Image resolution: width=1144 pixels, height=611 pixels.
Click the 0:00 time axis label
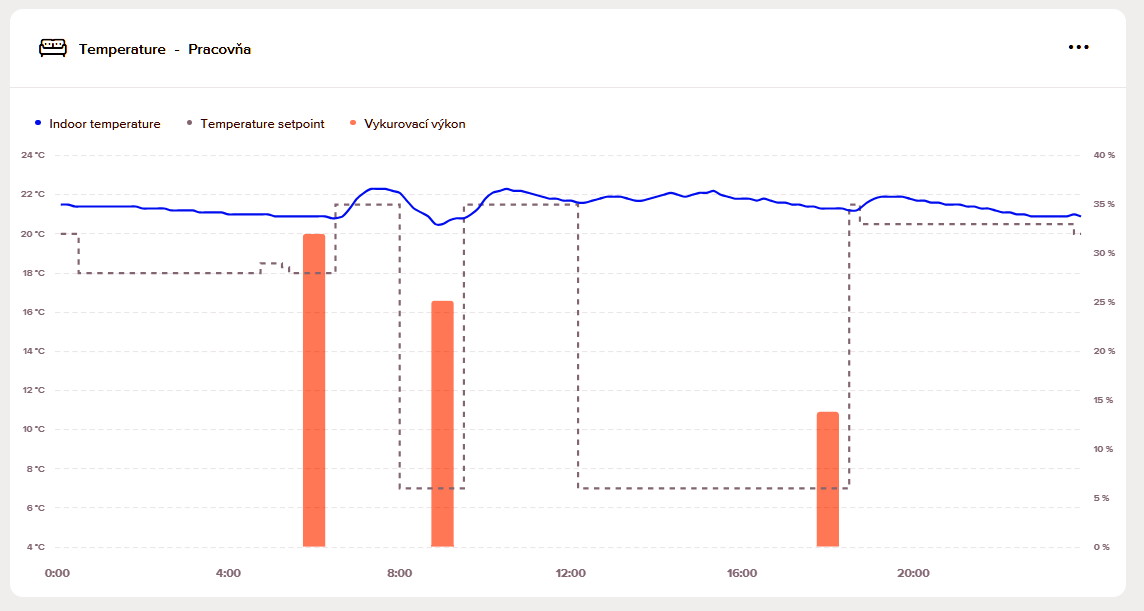[57, 573]
